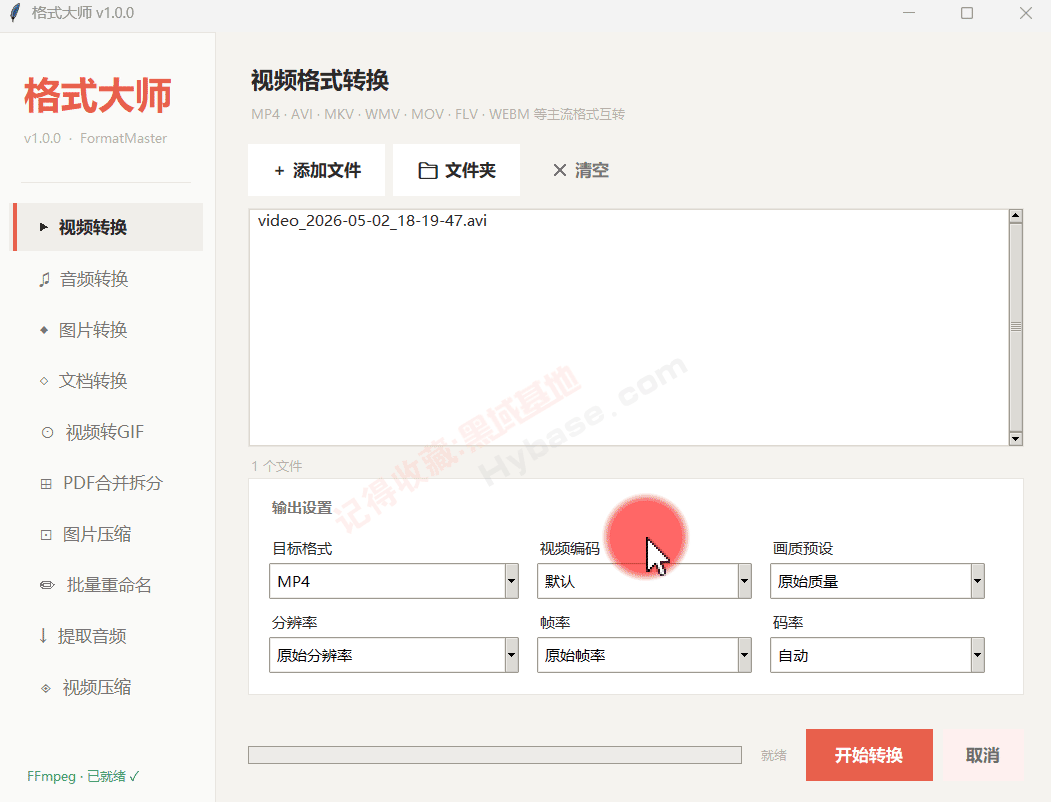Expand the 码率 dropdown showing 自动
Image resolution: width=1051 pixels, height=802 pixels.
point(877,655)
